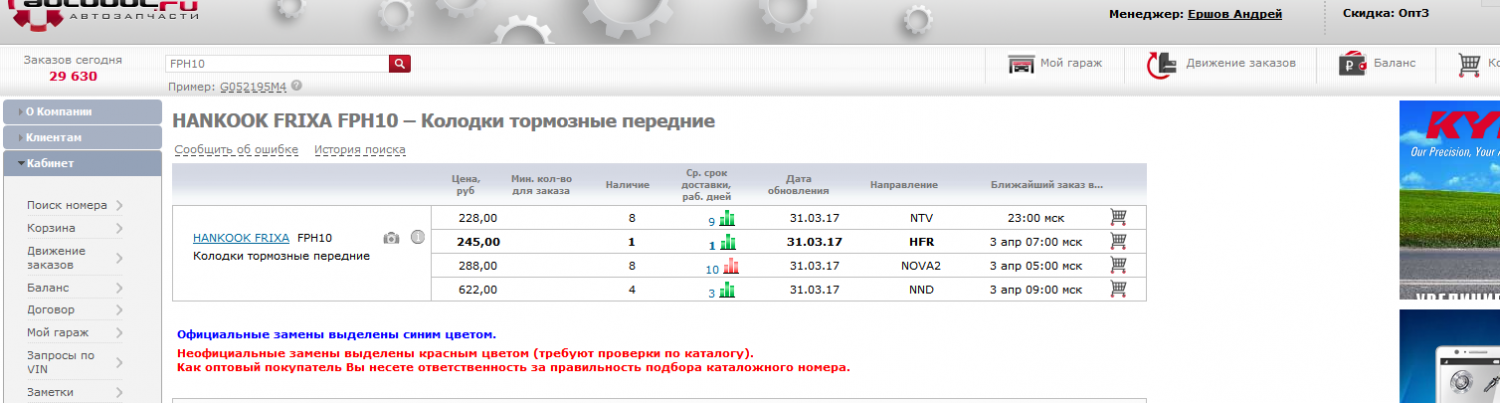This screenshot has height=403, width=1500.
Task: Add the NND 622,00 offer to cart
Action: click(1118, 288)
